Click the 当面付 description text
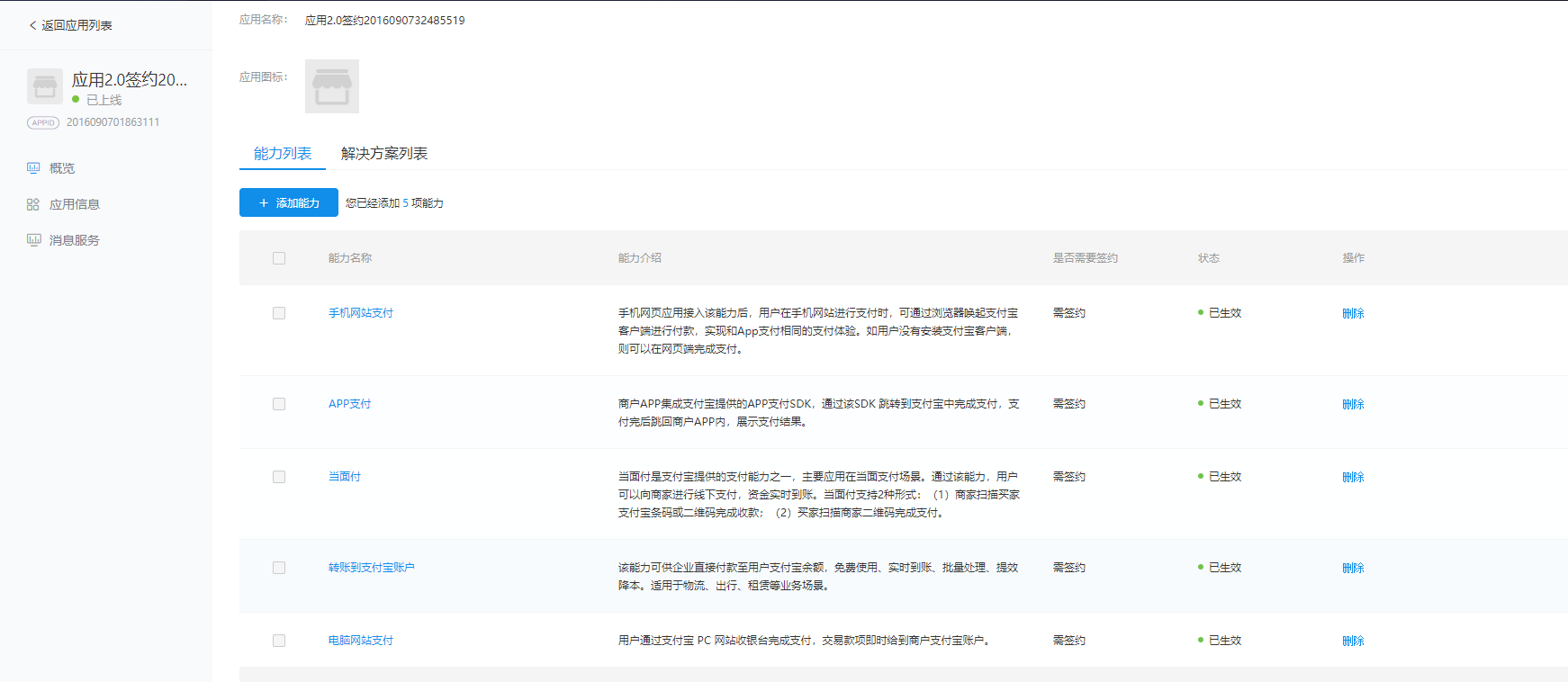Image resolution: width=1568 pixels, height=682 pixels. pos(819,495)
